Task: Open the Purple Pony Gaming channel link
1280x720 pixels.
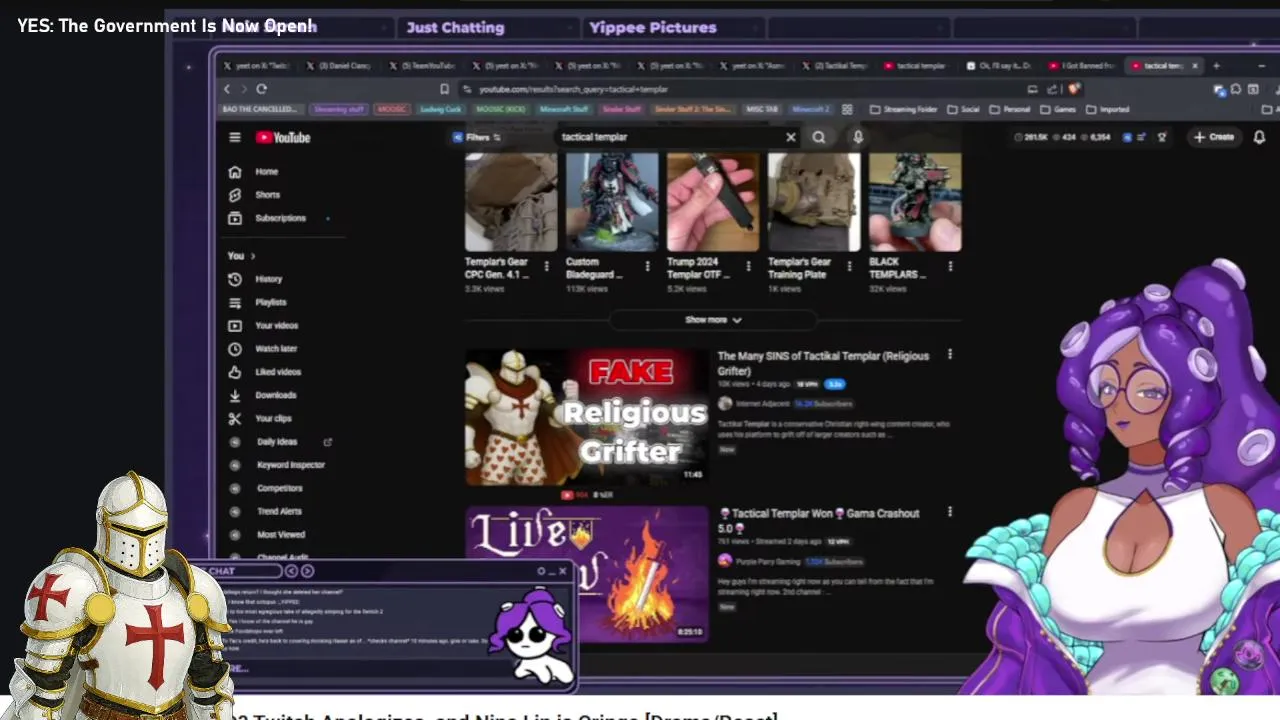Action: click(x=769, y=562)
